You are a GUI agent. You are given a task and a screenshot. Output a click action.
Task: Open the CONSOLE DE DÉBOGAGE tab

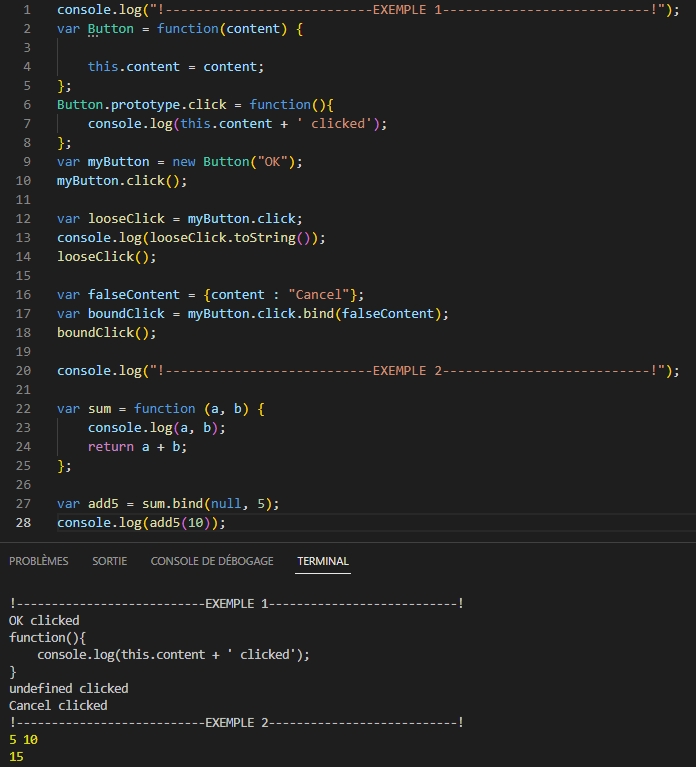[x=212, y=561]
